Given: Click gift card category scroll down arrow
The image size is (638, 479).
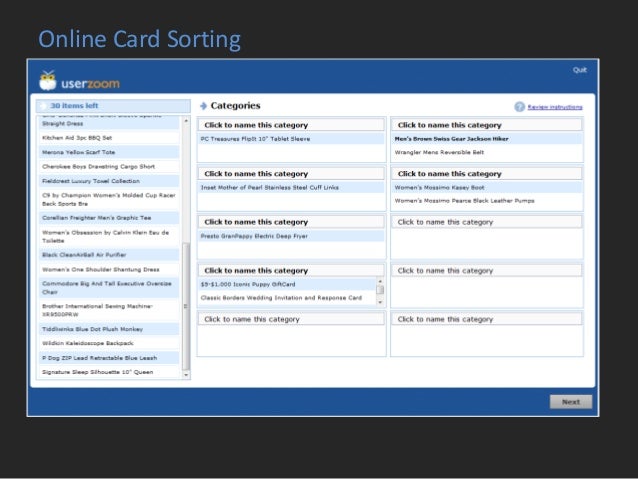Looking at the screenshot, I should coord(380,302).
